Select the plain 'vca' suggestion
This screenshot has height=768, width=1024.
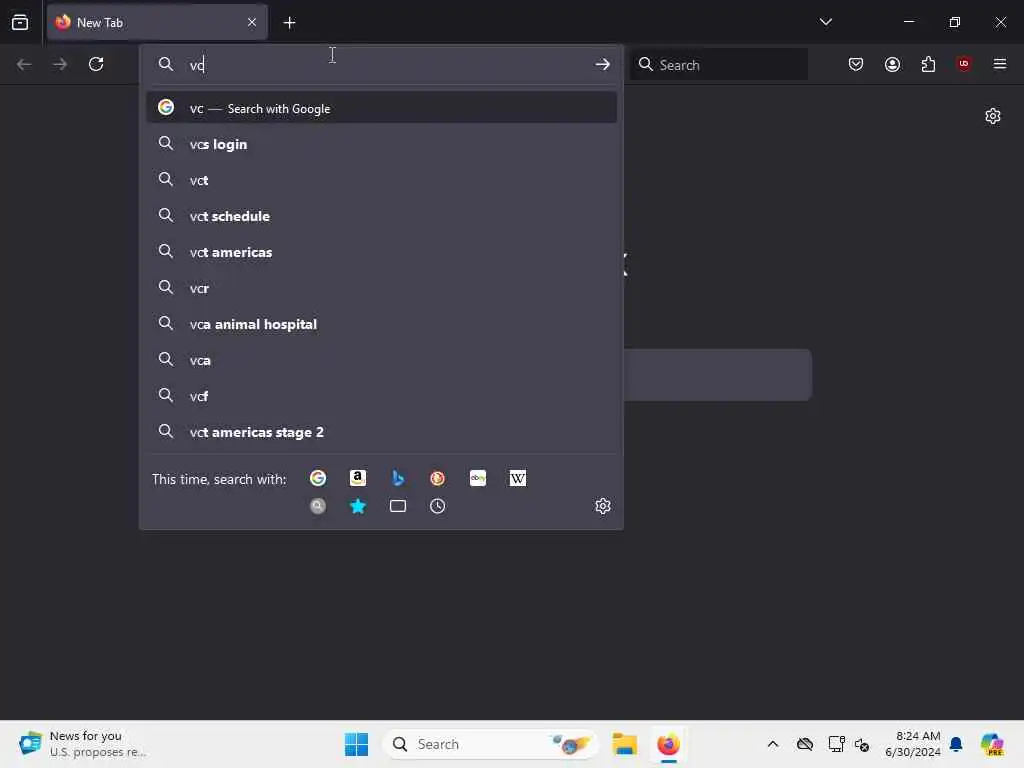pyautogui.click(x=381, y=360)
